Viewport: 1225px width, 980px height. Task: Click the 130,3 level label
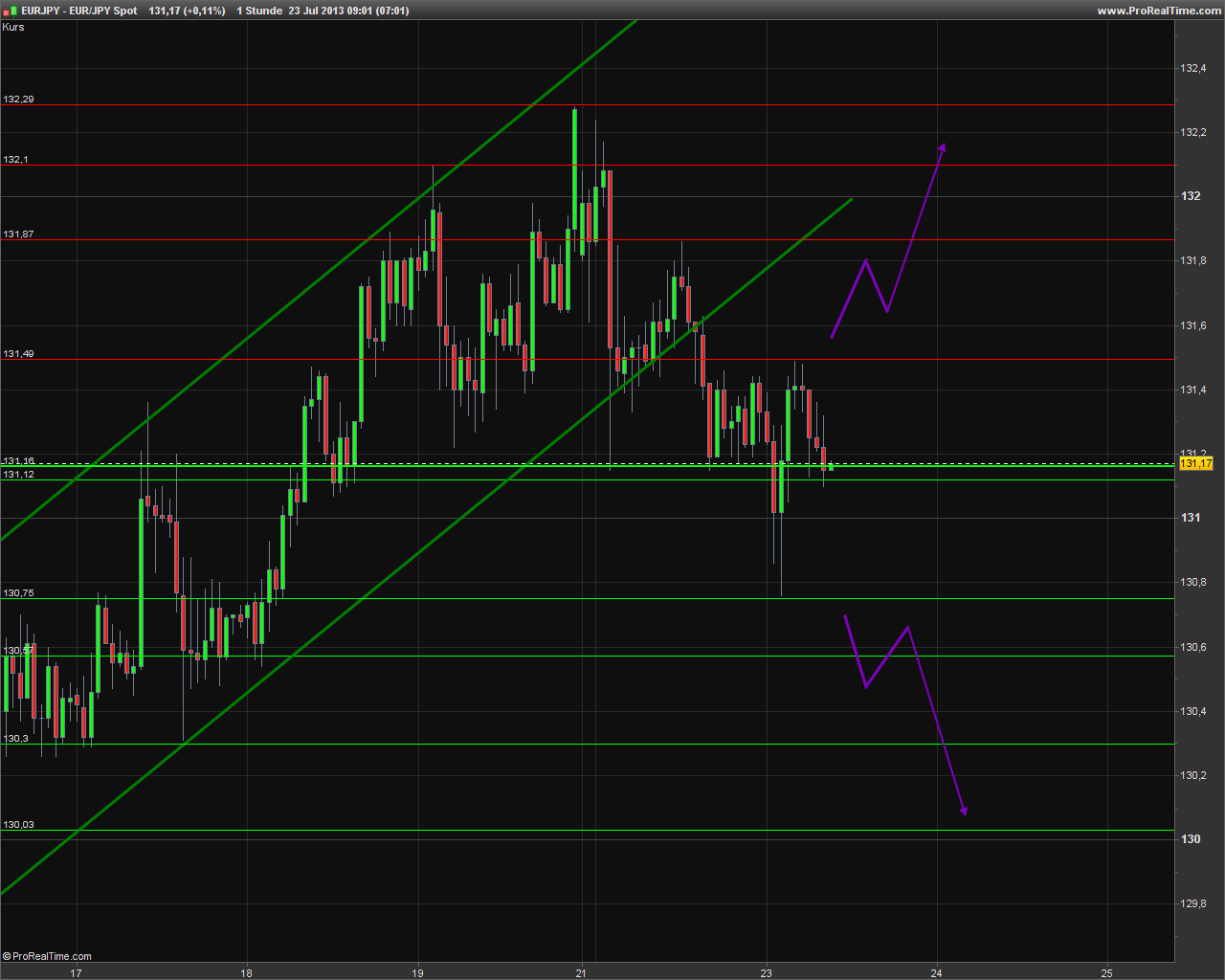[x=15, y=738]
